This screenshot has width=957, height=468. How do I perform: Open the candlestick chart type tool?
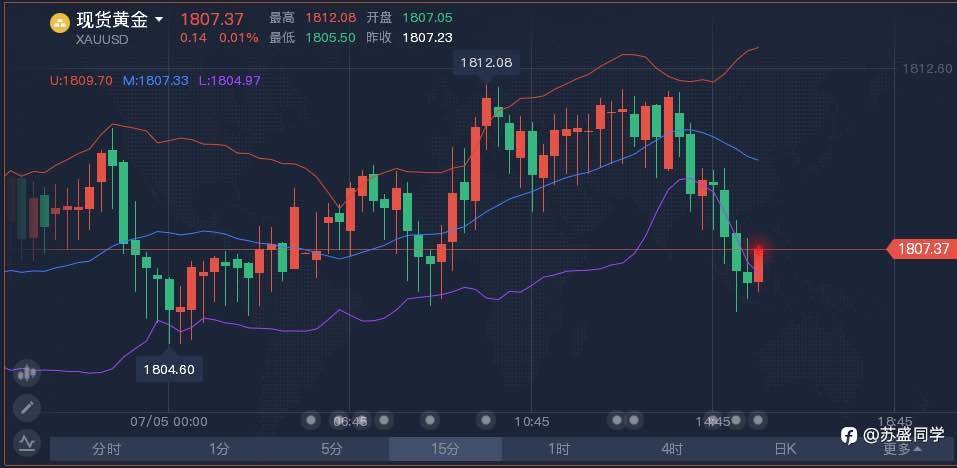point(26,372)
